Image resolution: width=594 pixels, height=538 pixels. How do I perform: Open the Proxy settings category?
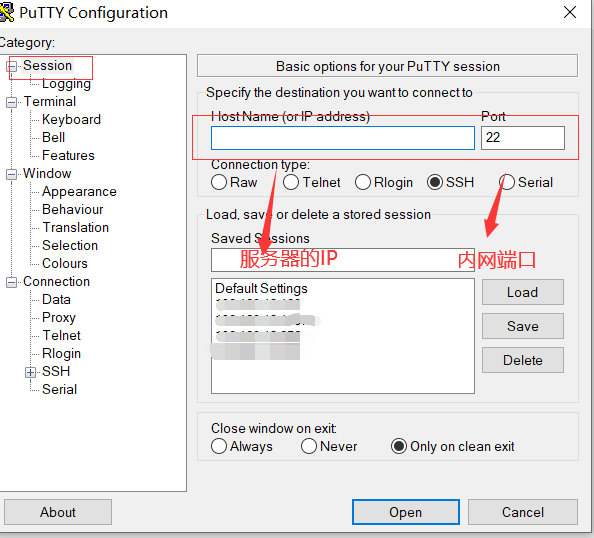59,317
